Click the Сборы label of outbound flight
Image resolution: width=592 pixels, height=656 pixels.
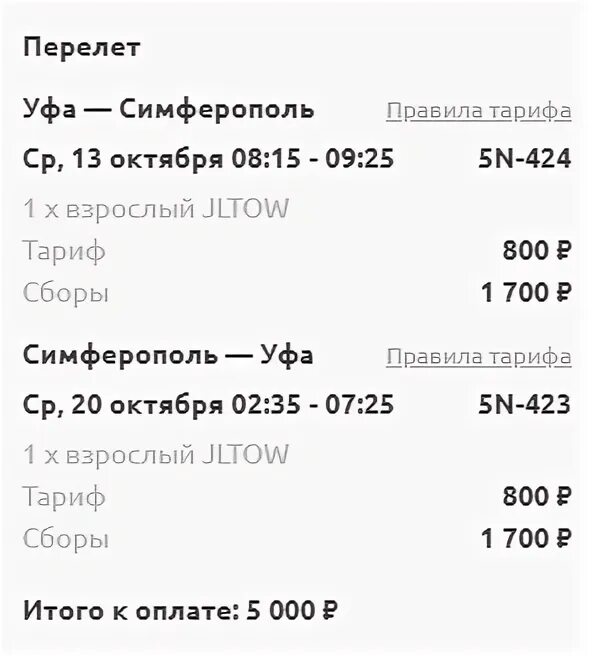point(66,293)
